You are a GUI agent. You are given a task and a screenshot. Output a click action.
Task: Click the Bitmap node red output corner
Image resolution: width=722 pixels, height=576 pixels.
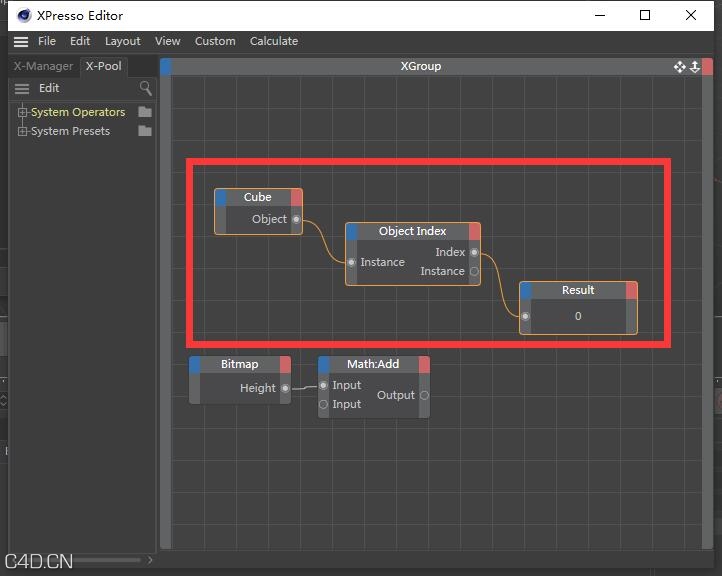click(285, 364)
